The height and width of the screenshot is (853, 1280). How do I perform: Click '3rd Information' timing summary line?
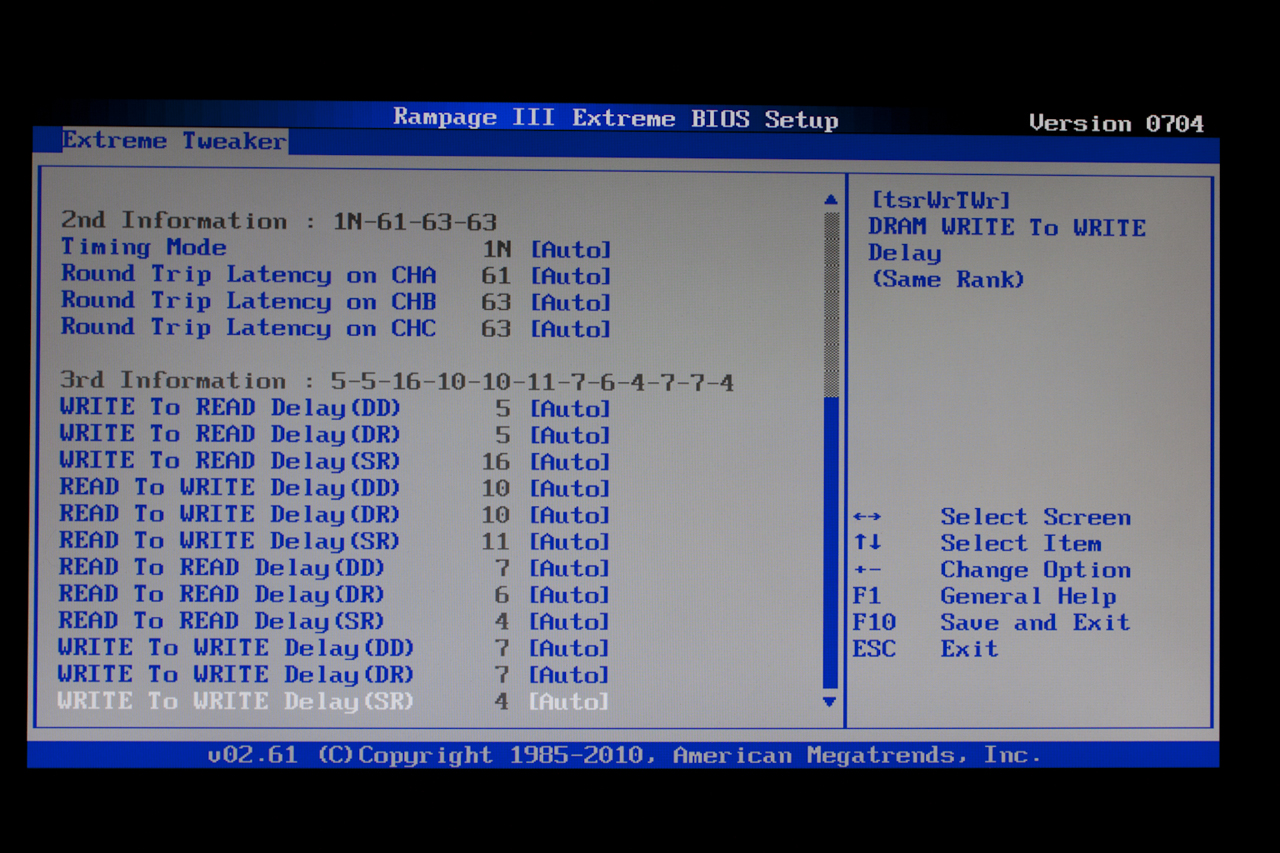[x=397, y=381]
